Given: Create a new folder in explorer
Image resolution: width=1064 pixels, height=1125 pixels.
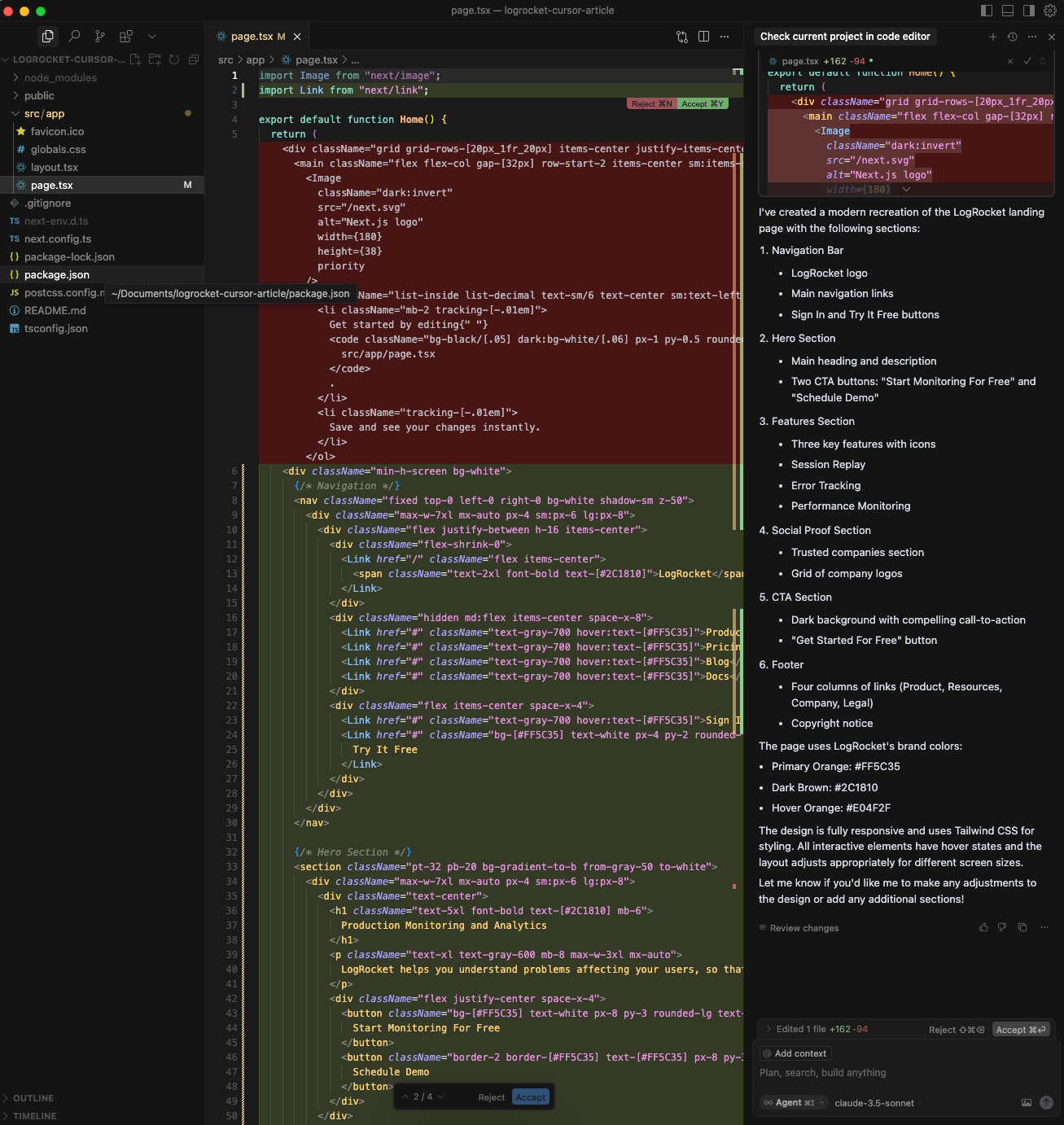Looking at the screenshot, I should click(155, 59).
